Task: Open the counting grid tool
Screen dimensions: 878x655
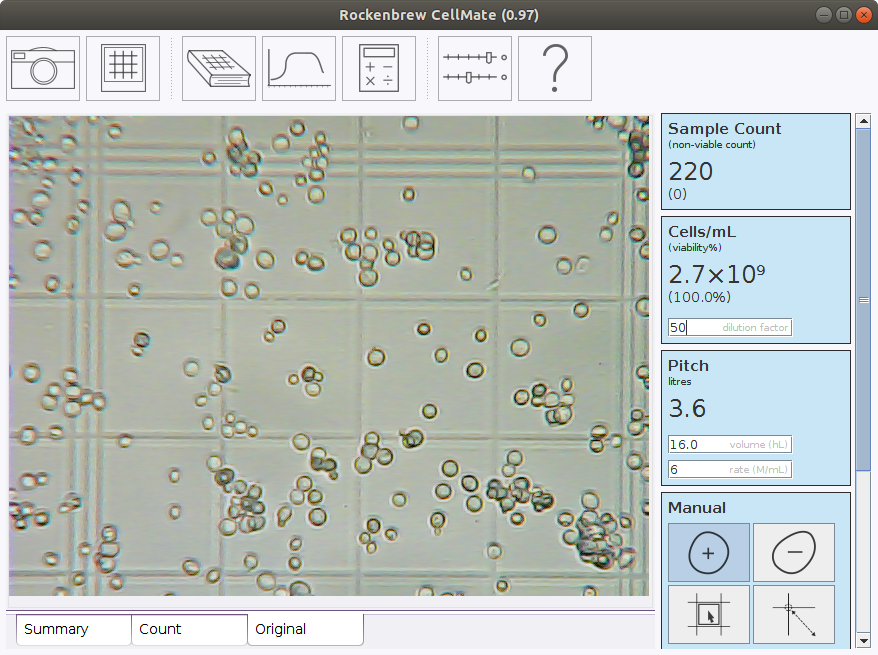Action: [x=123, y=68]
